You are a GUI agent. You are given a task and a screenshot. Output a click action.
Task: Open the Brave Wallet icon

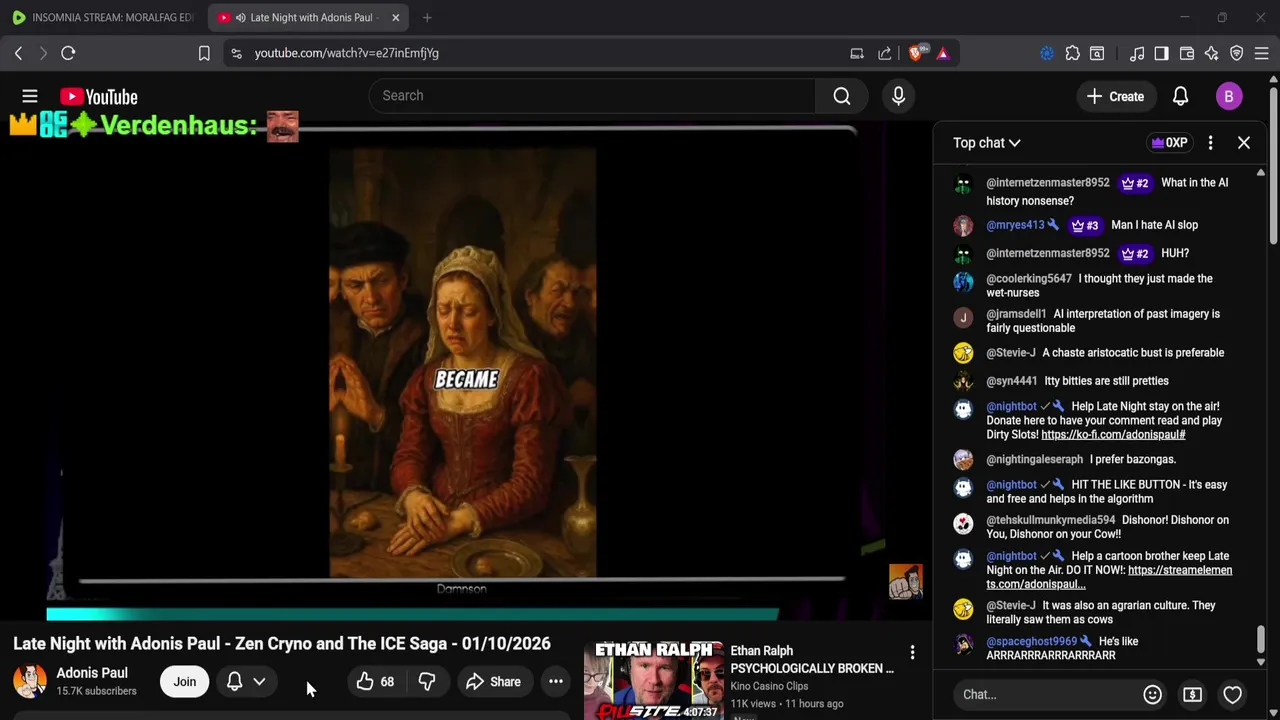[1187, 53]
